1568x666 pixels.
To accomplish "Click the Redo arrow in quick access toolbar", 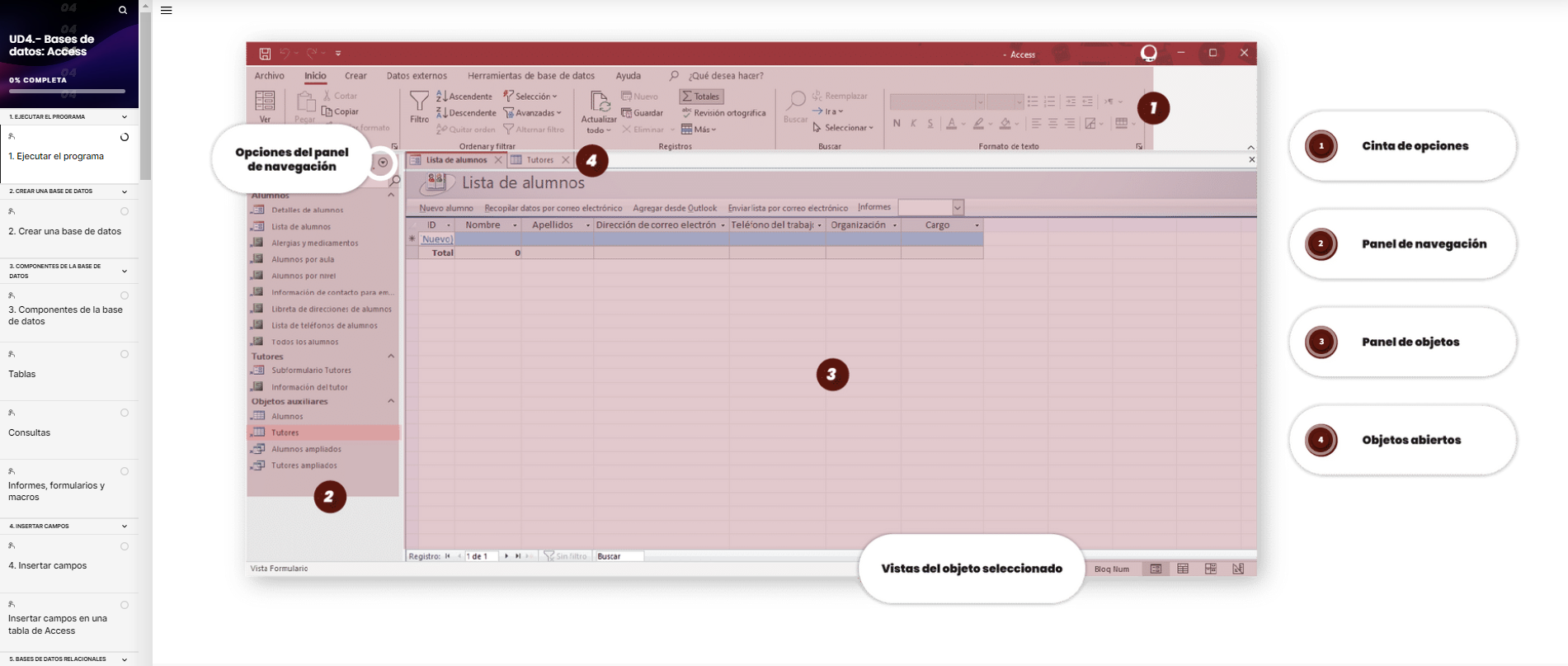I will pos(312,54).
